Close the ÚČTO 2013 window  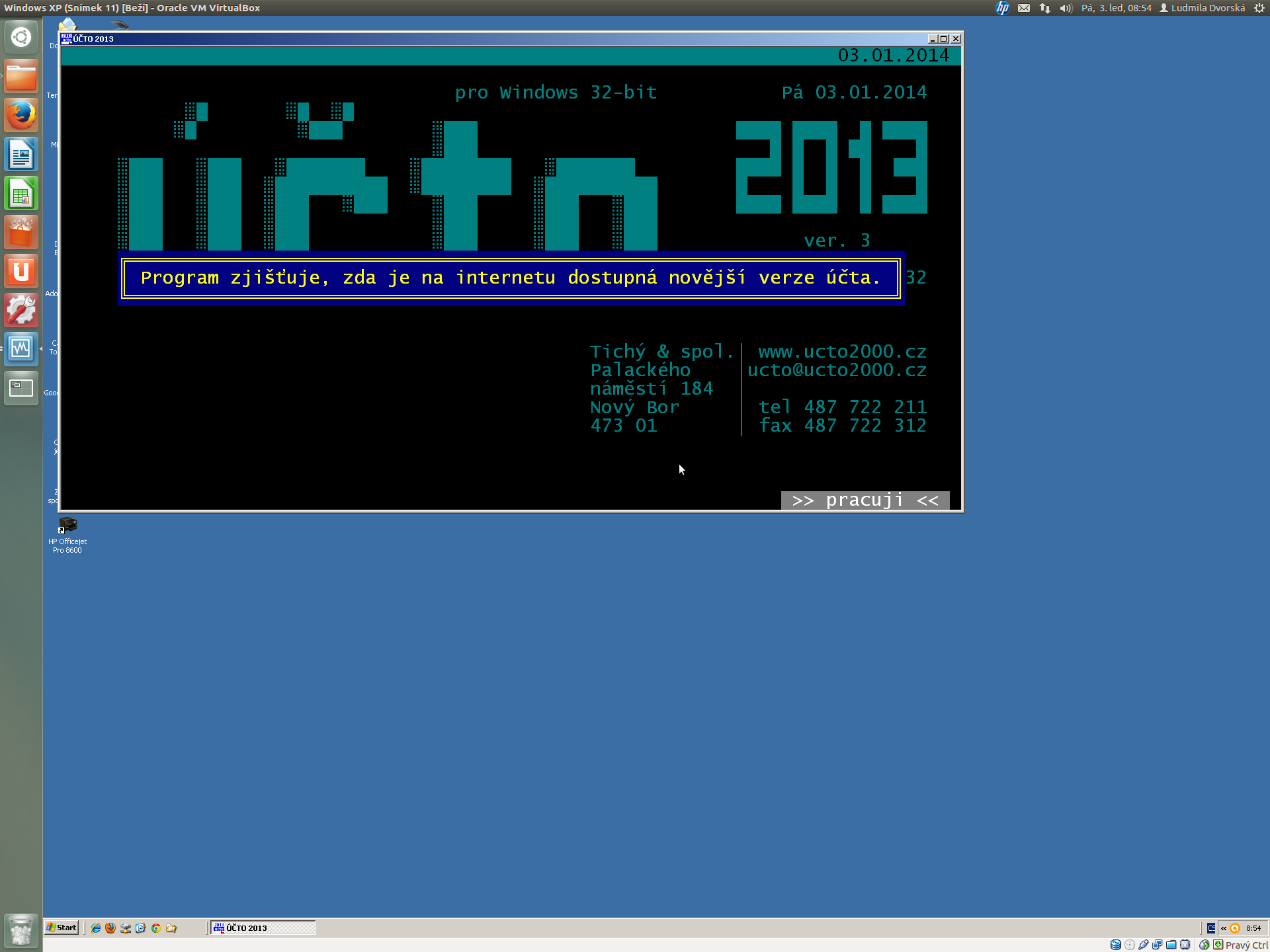pos(956,39)
